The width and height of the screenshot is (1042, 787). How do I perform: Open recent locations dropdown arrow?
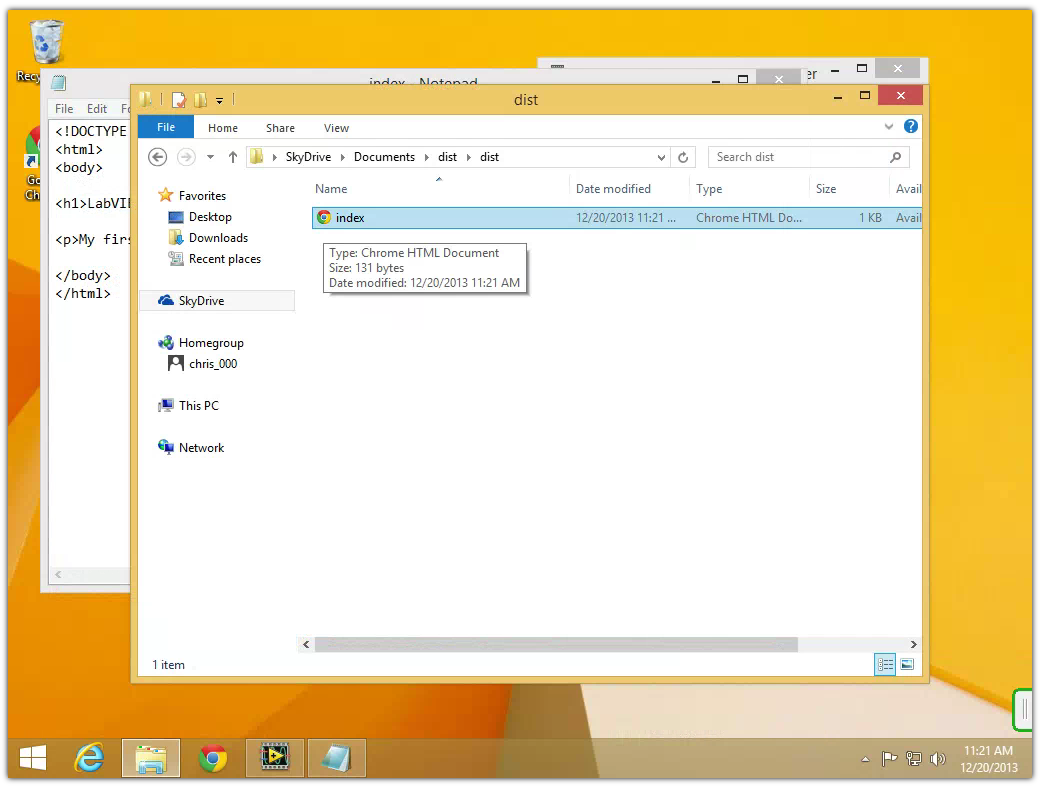pyautogui.click(x=210, y=157)
